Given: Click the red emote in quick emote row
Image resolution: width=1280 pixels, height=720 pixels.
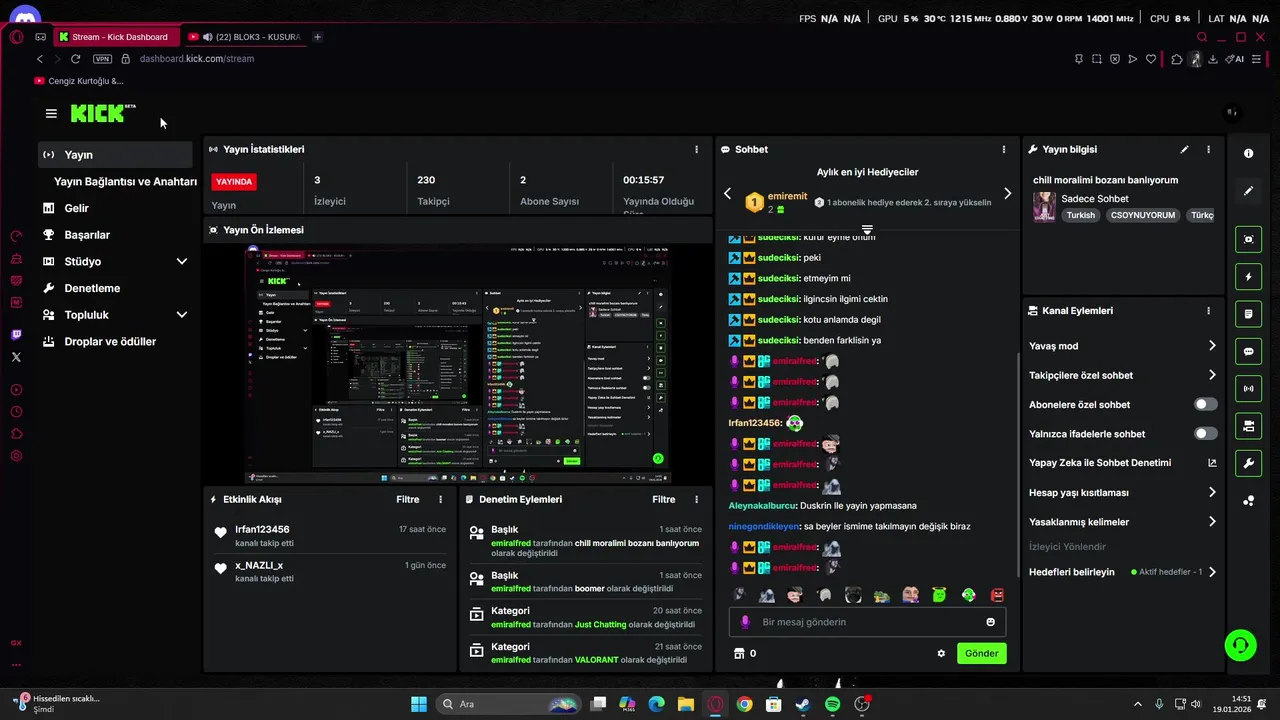Looking at the screenshot, I should [997, 595].
